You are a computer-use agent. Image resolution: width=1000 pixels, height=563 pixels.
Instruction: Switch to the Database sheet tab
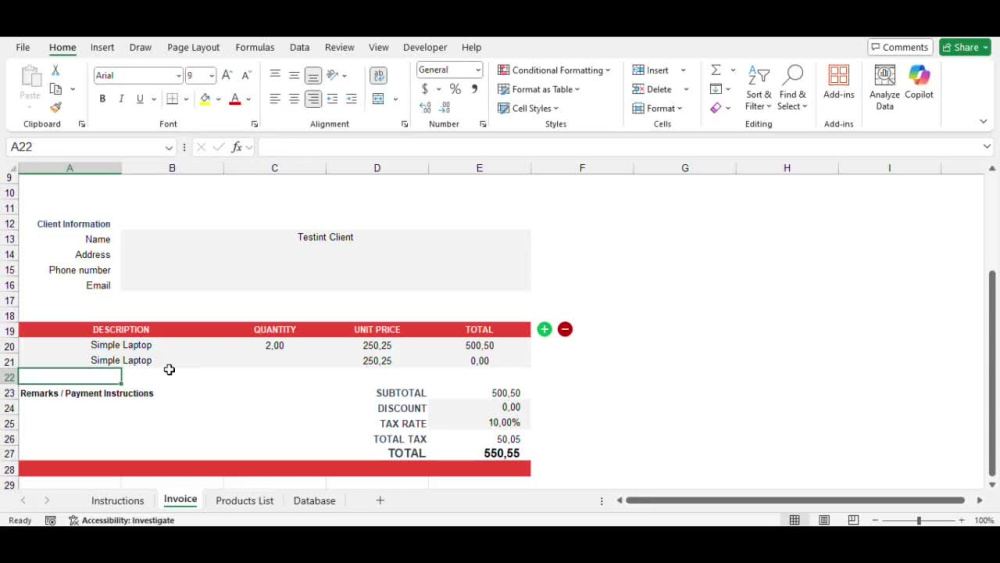[x=314, y=501]
